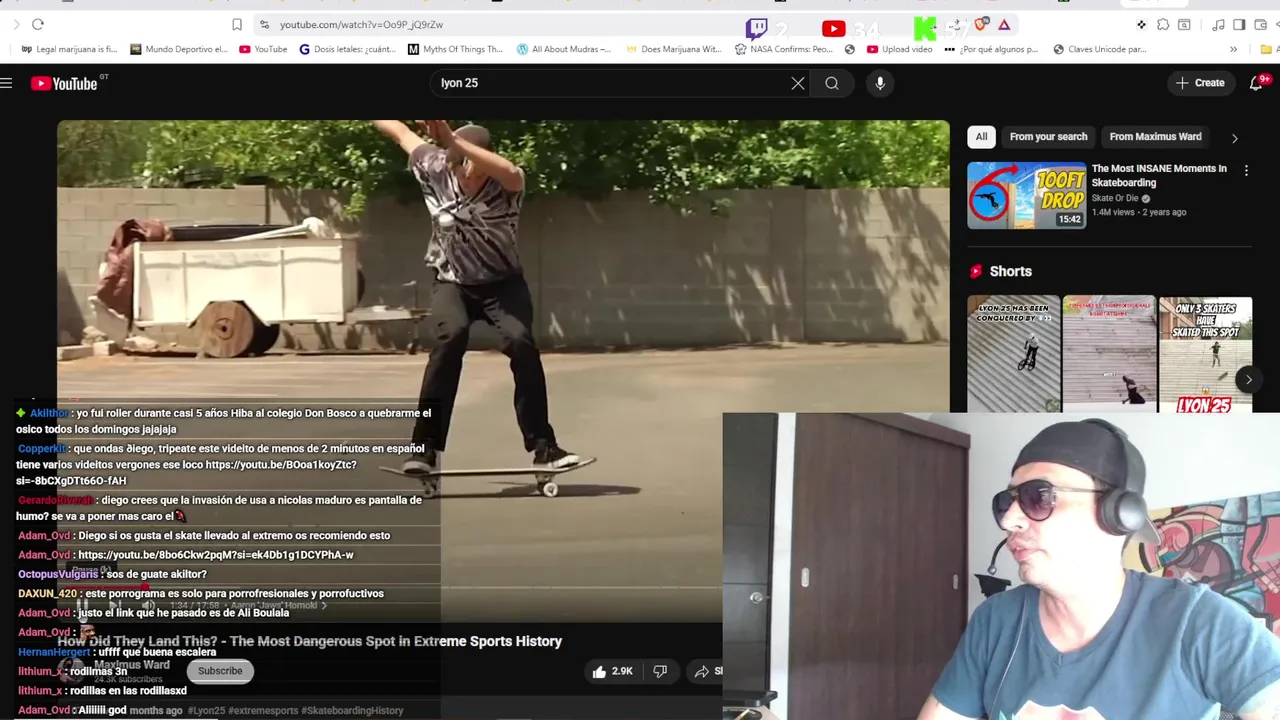Open '100FT DROP' video thumbnail

(x=1026, y=195)
